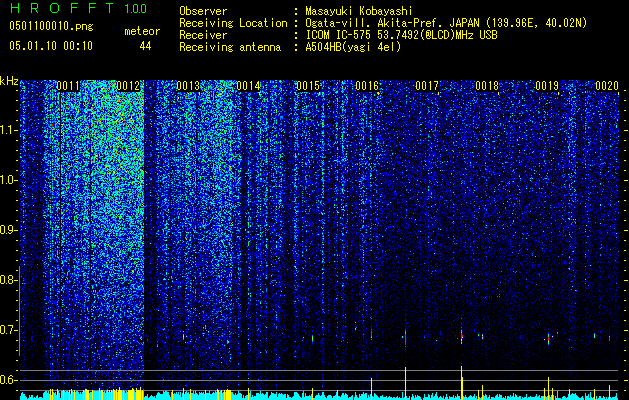Click the 1.1 kHz axis tick label
The width and height of the screenshot is (629, 400).
click(x=9, y=130)
